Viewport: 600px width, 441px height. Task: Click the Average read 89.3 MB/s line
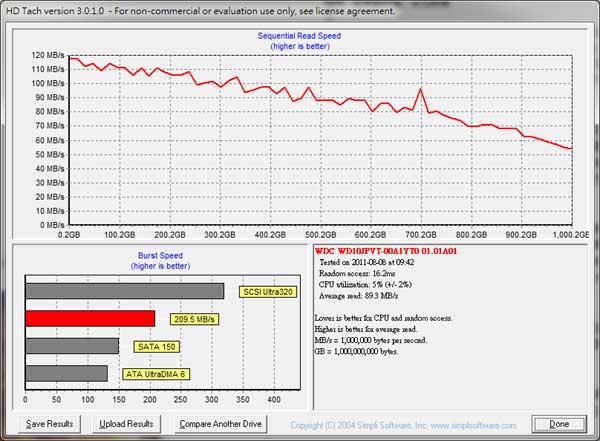click(364, 297)
